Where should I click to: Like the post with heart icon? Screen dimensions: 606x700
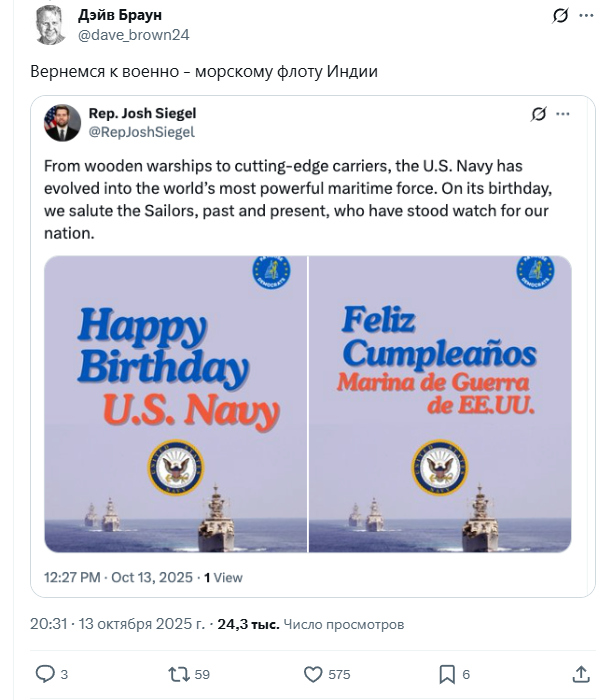(x=313, y=674)
